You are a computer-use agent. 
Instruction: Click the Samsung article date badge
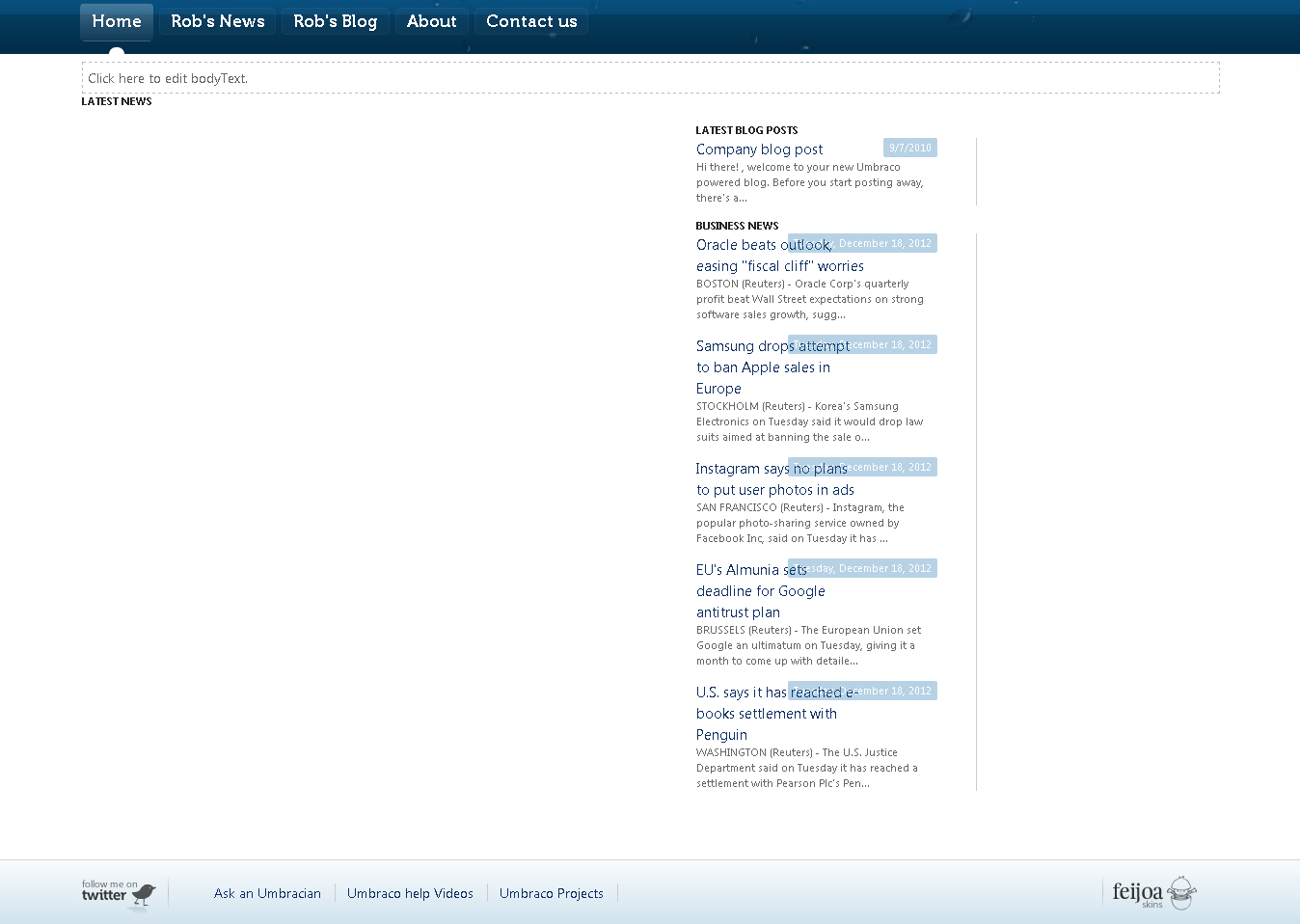tap(862, 344)
